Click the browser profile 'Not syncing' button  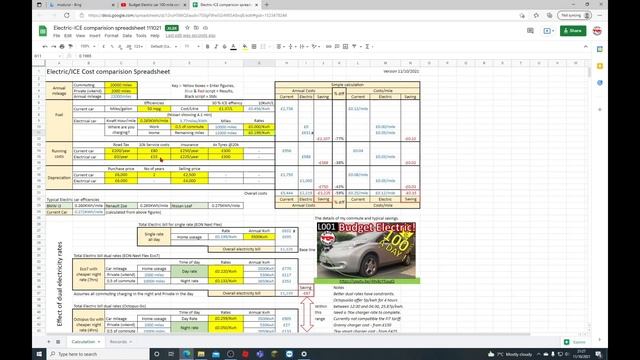(x=574, y=15)
